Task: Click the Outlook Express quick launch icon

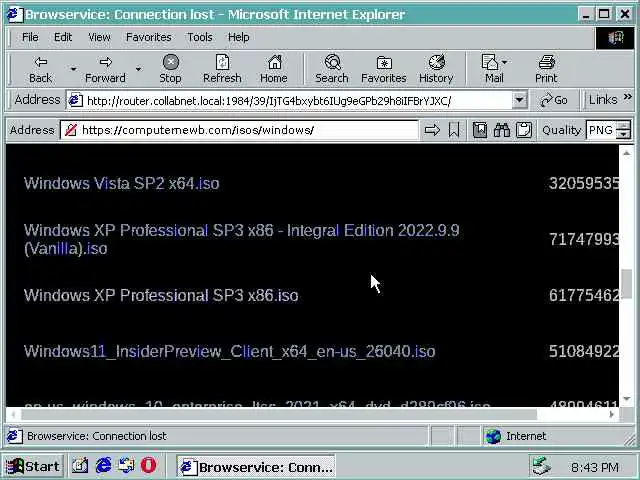Action: (126, 466)
